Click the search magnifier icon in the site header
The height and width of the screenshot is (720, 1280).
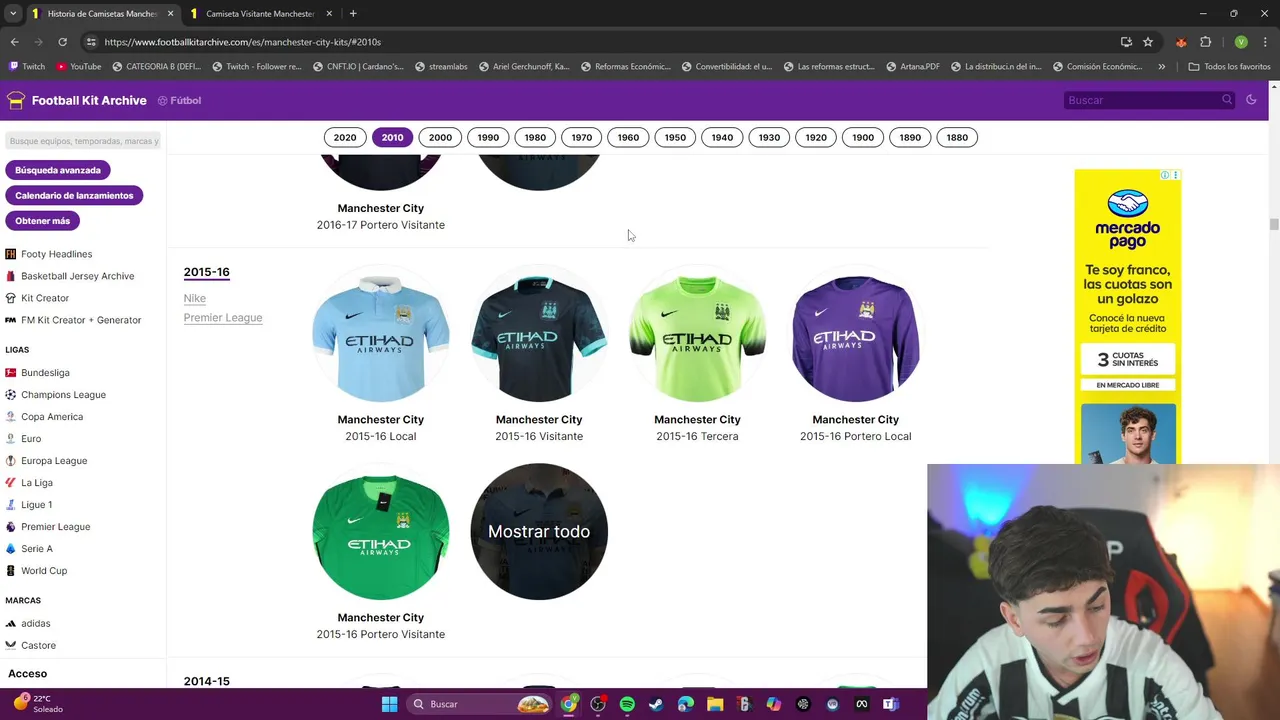tap(1227, 100)
